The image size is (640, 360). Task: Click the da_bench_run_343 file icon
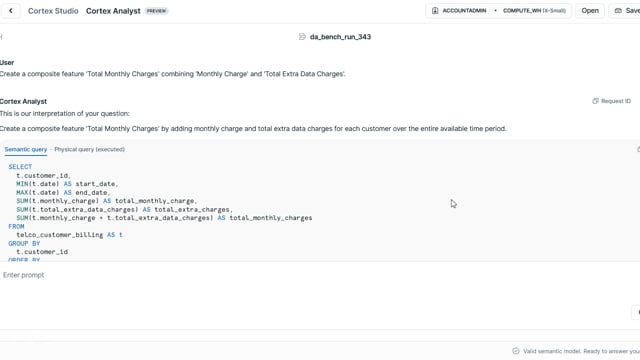click(x=302, y=37)
